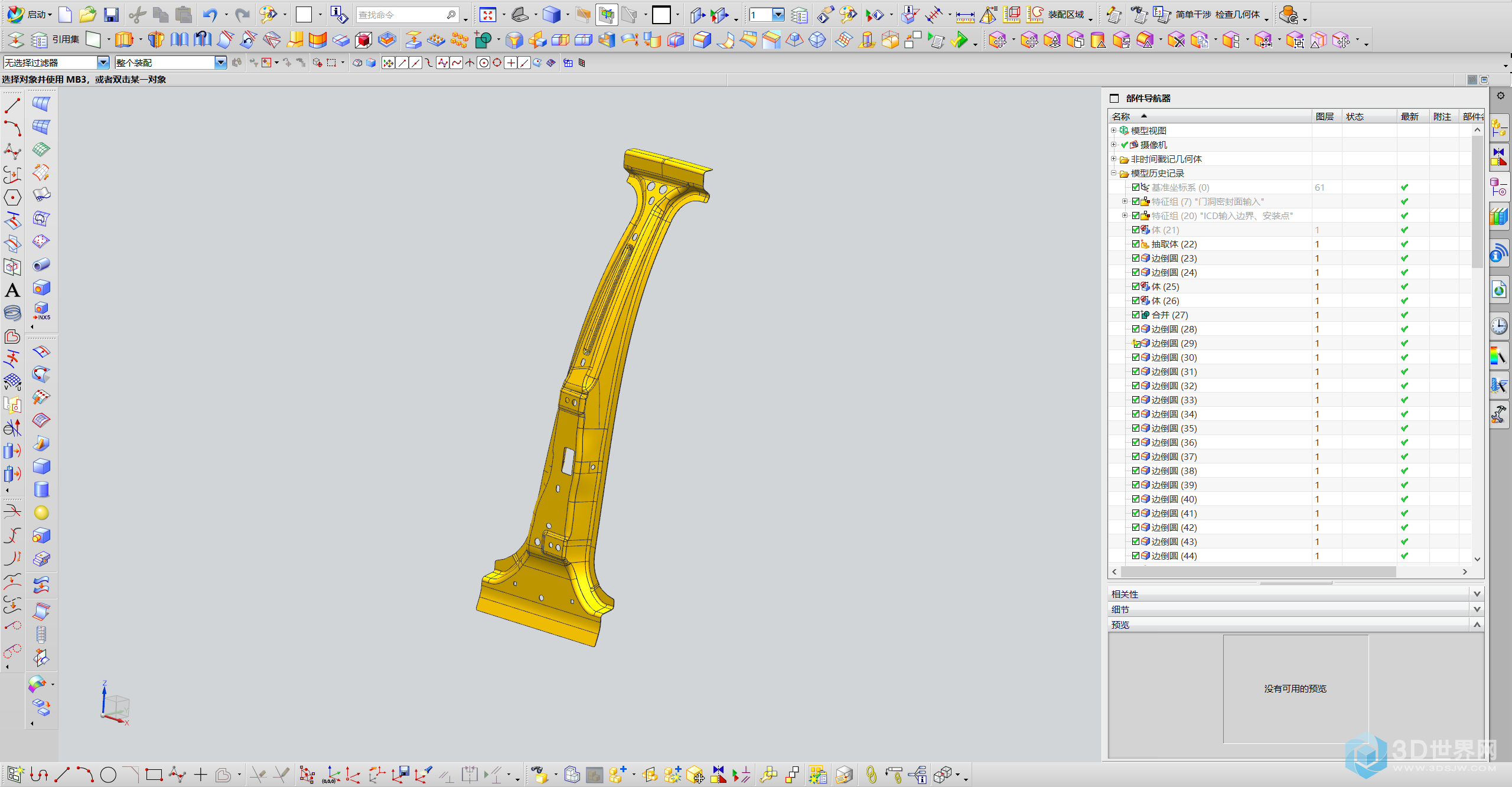Open the History clock tab in sidebar
Screen dimensions: 1512x787
click(1499, 326)
